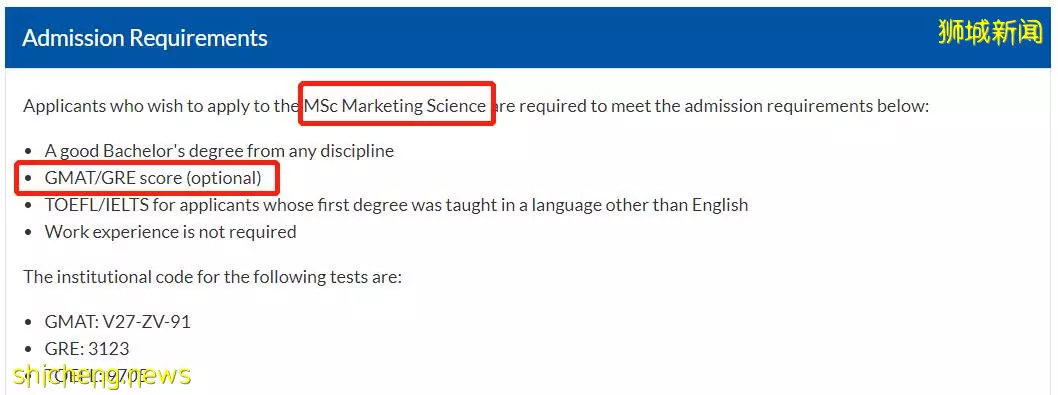
Task: Click 'Applicants who wish to apply to the' text
Action: [157, 106]
